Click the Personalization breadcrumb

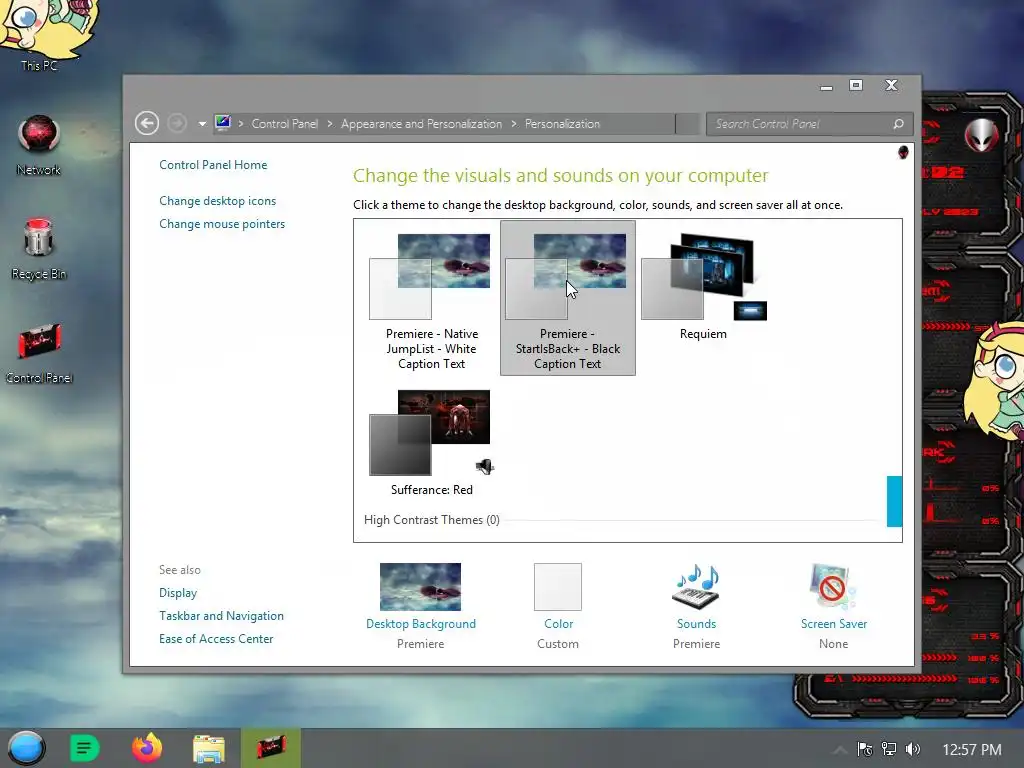[x=562, y=123]
